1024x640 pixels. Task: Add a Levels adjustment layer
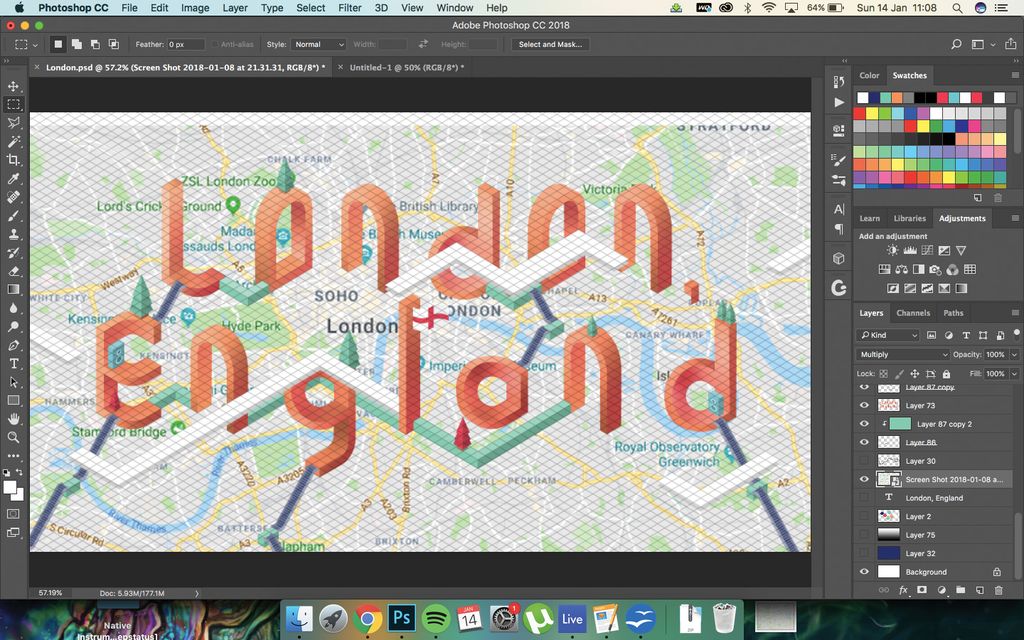(x=909, y=251)
